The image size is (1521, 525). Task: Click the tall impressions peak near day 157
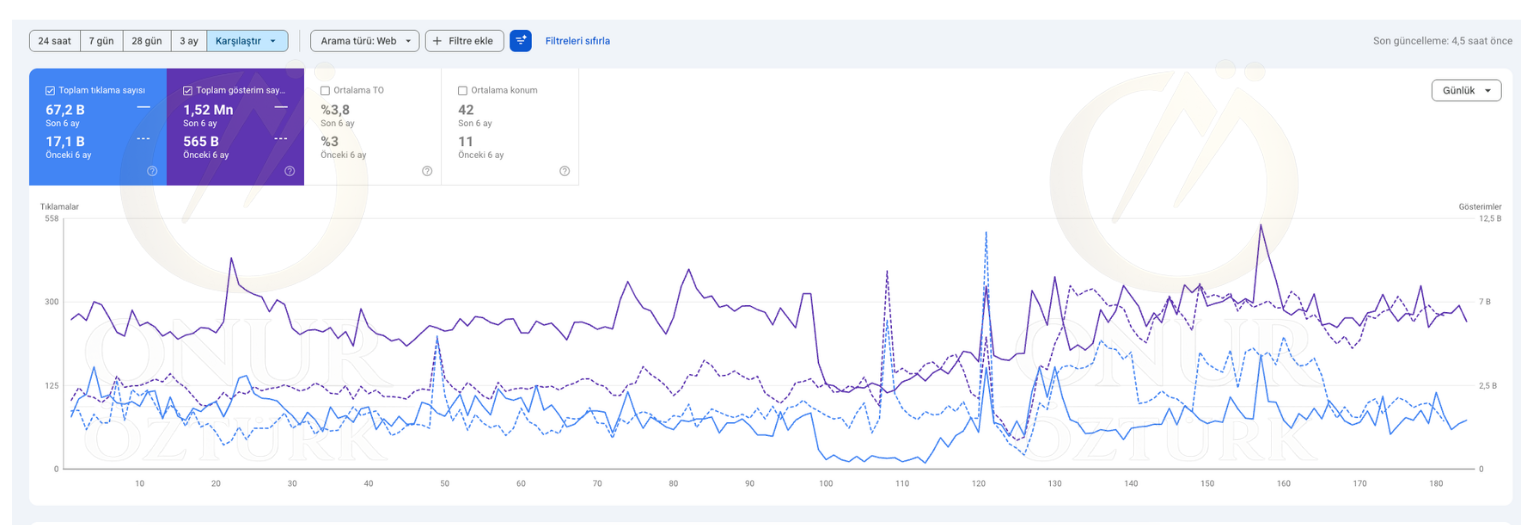(x=1260, y=226)
